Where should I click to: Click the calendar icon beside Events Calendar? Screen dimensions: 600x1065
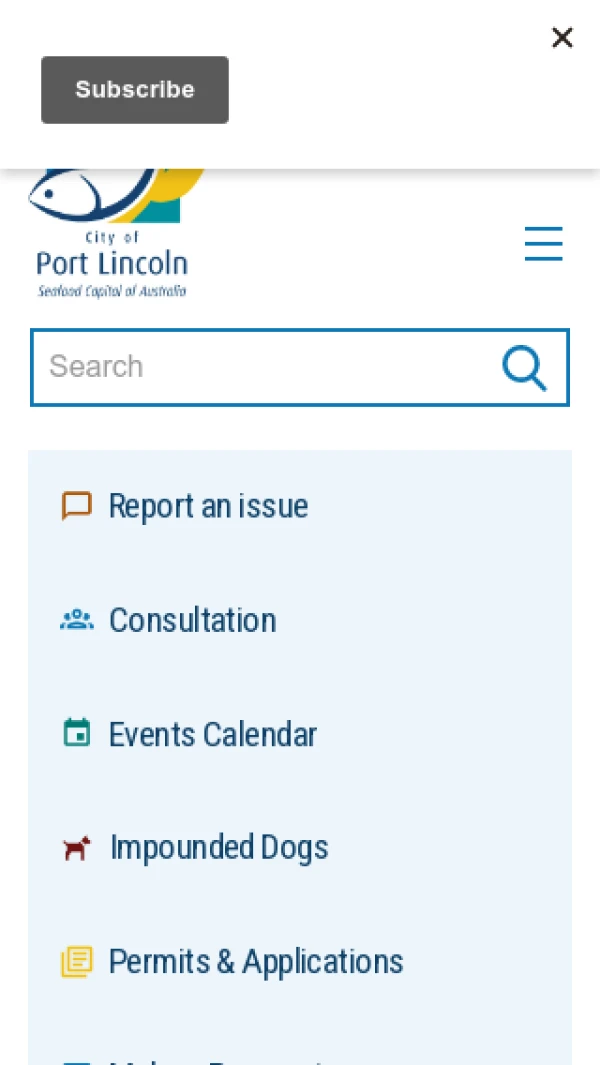pos(76,734)
